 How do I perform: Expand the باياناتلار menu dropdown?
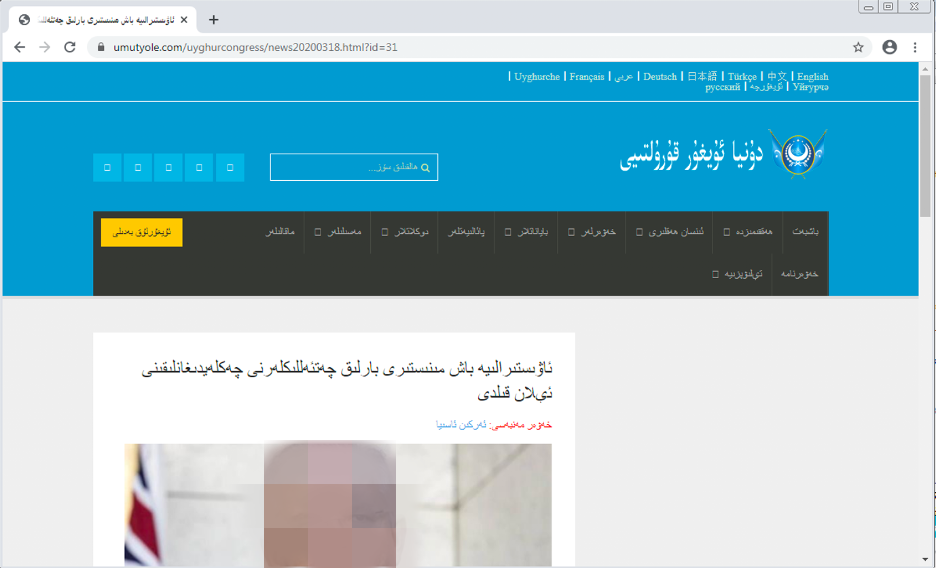(526, 231)
